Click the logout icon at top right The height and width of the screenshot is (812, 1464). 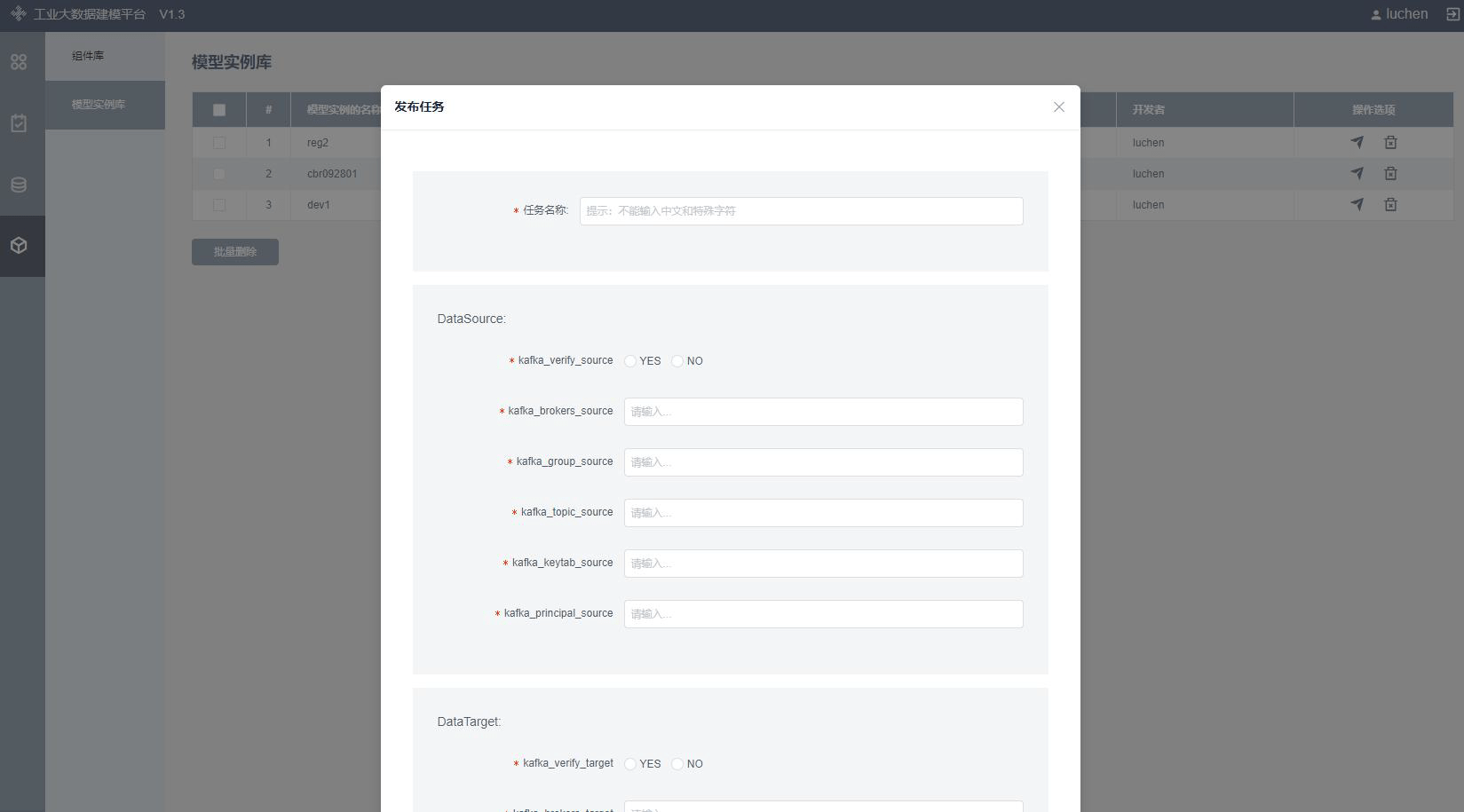[x=1453, y=14]
